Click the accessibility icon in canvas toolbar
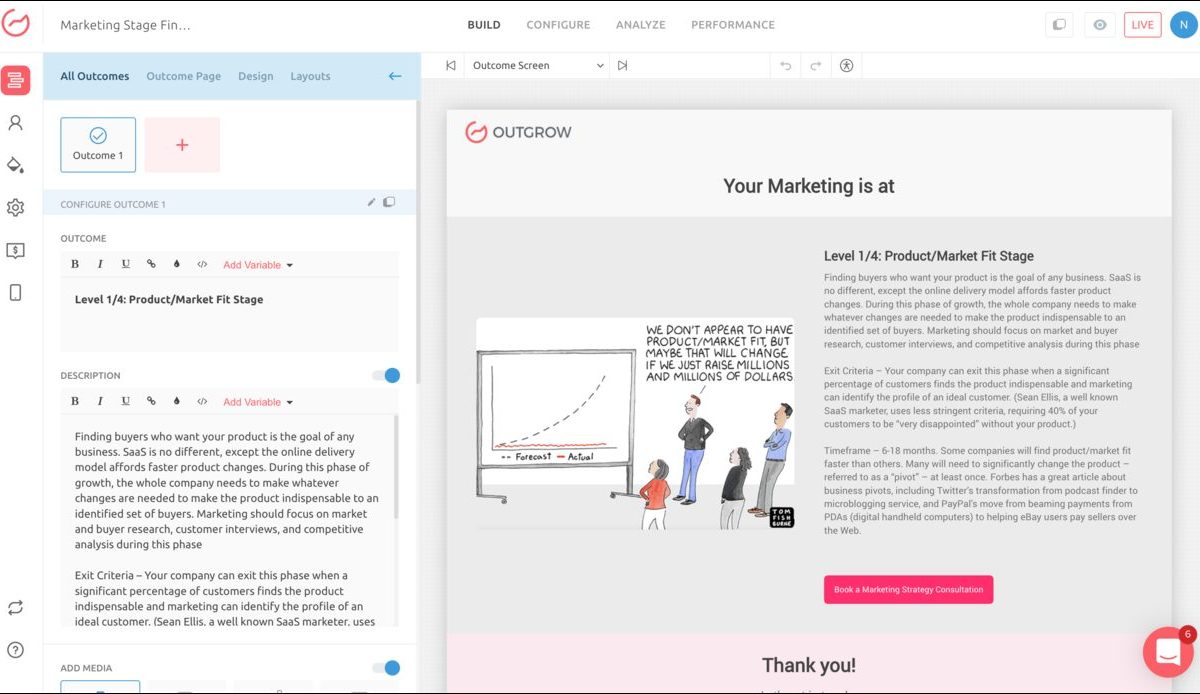1200x694 pixels. pyautogui.click(x=846, y=66)
